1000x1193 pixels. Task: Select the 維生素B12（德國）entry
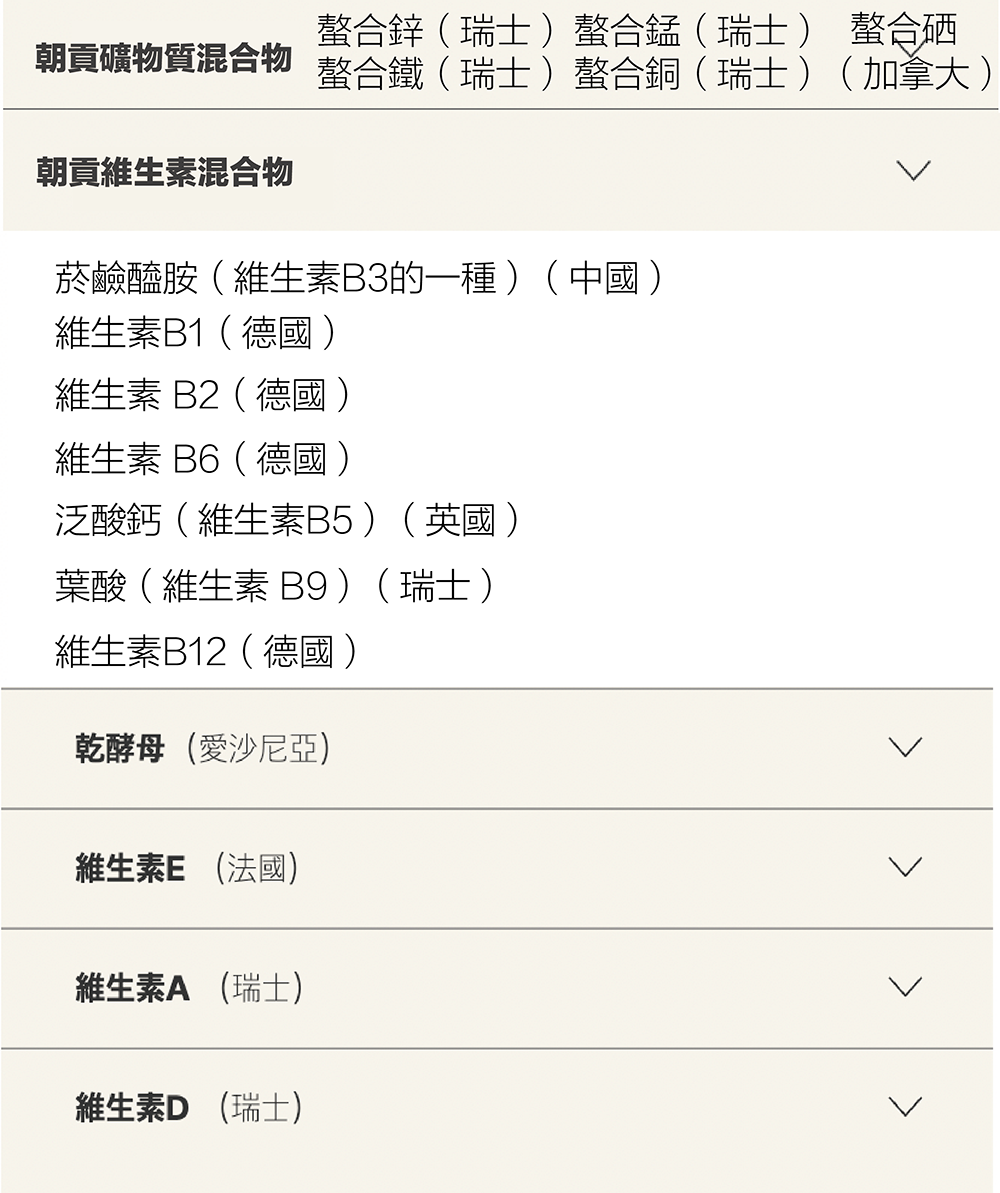[207, 652]
